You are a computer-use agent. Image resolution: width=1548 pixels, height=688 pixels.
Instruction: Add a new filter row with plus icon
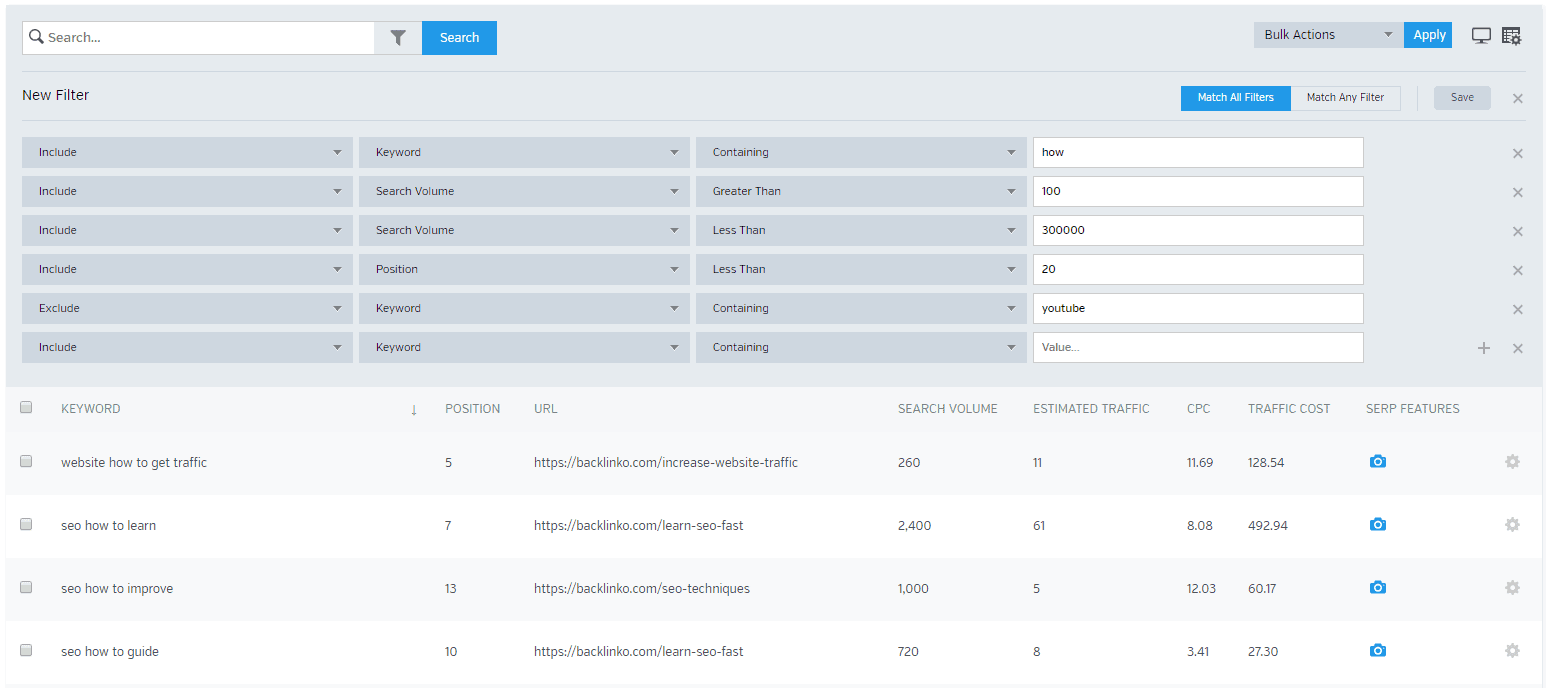(1484, 348)
